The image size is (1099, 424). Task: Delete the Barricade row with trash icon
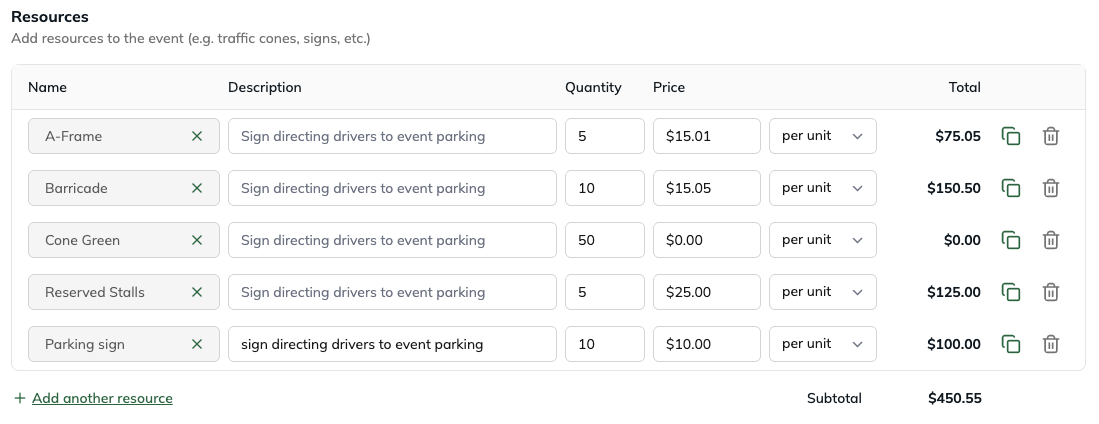click(x=1051, y=188)
